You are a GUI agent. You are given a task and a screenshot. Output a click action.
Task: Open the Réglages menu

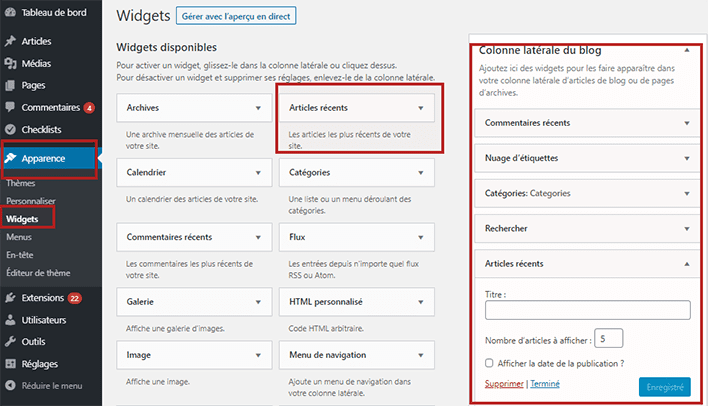[40, 364]
